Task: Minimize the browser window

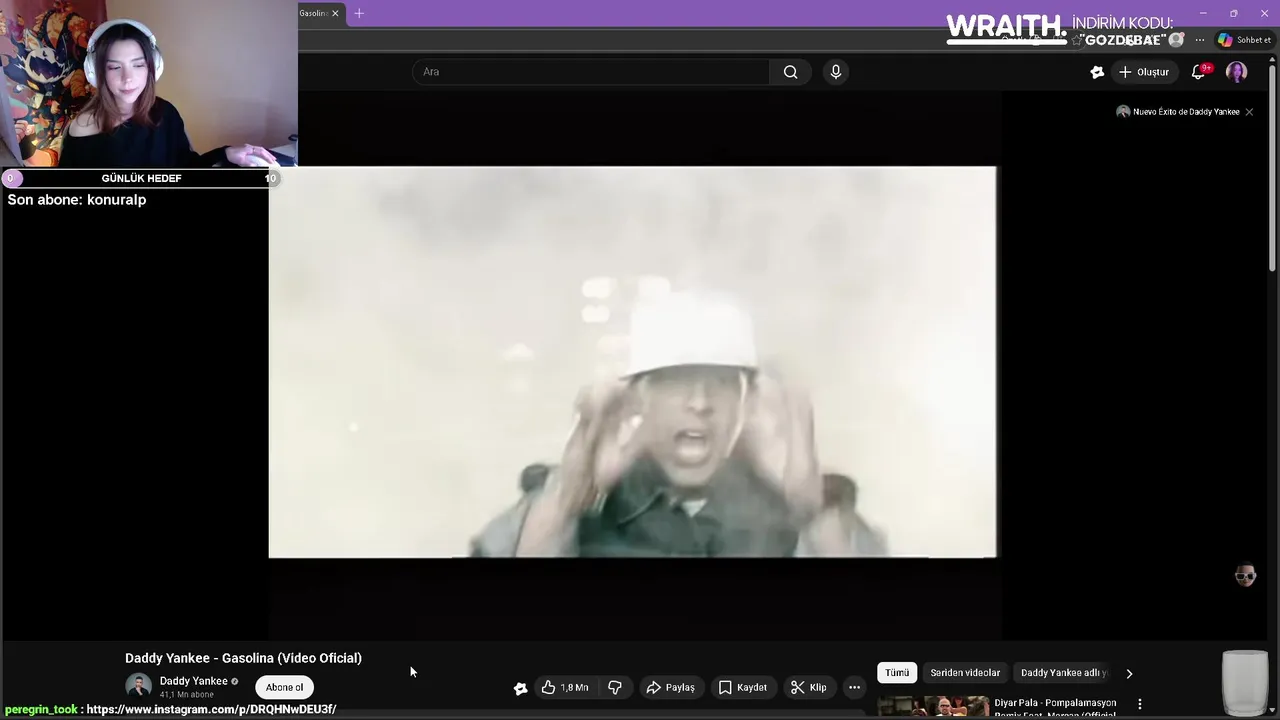Action: coord(1203,13)
